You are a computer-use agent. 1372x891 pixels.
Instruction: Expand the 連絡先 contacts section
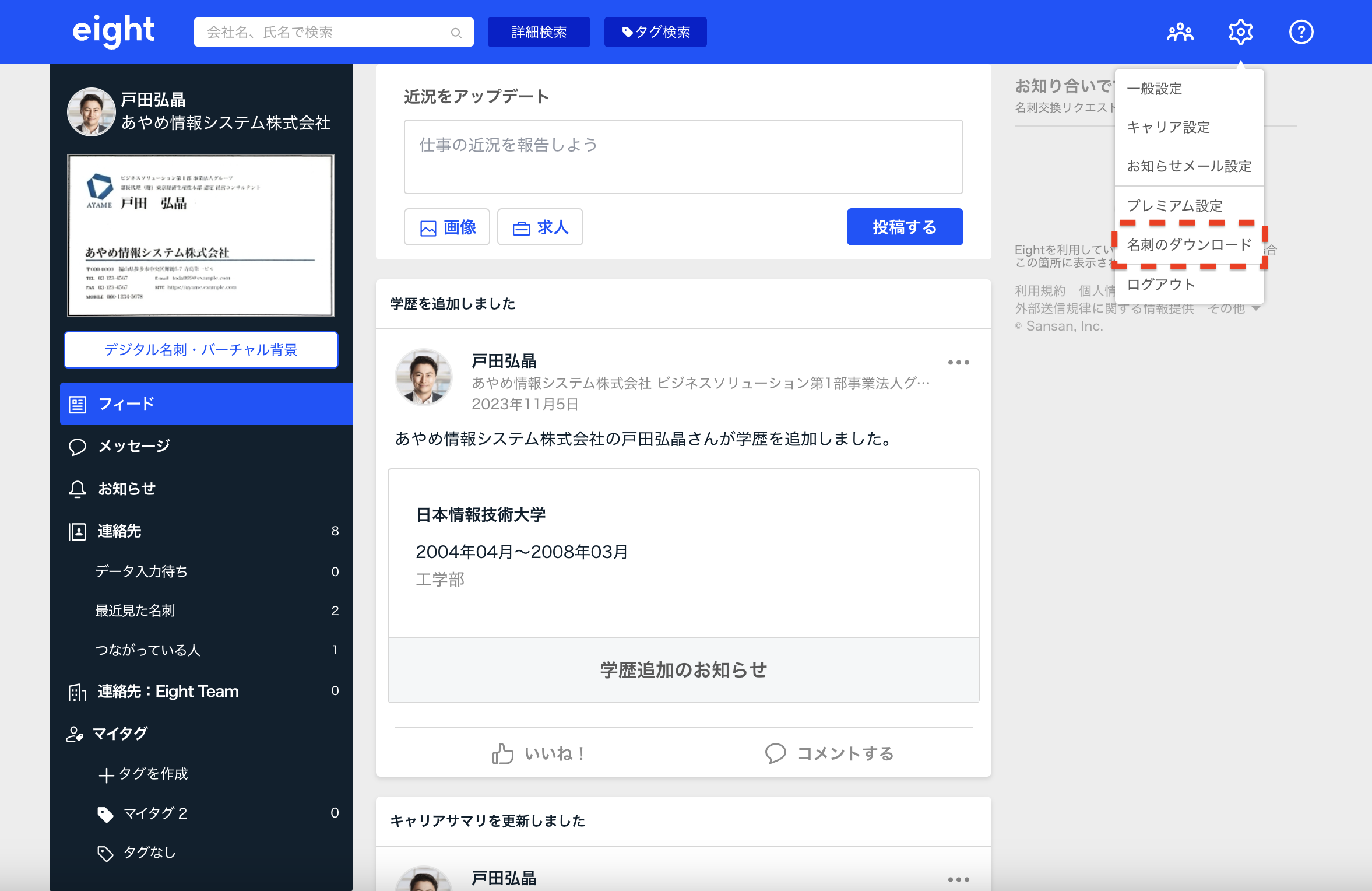coord(119,531)
